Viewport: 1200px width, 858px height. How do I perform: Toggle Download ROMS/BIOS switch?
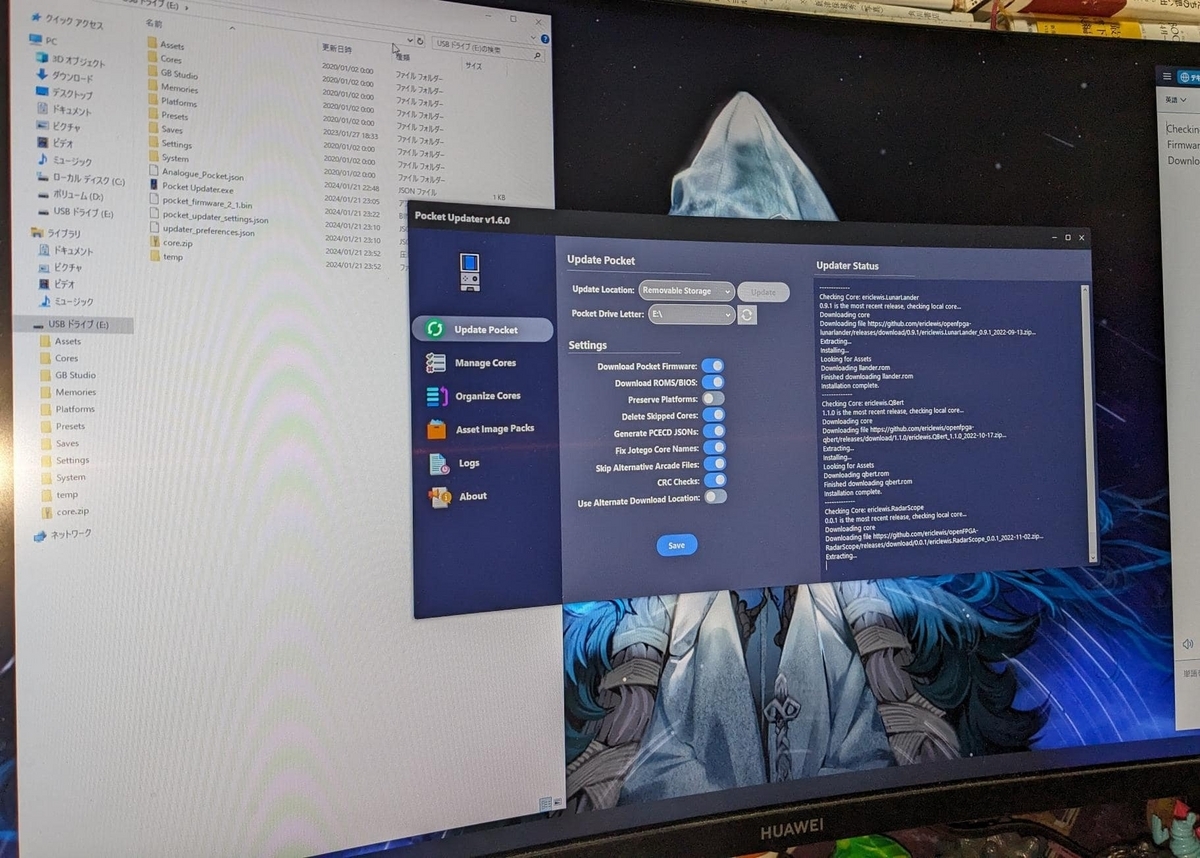714,382
